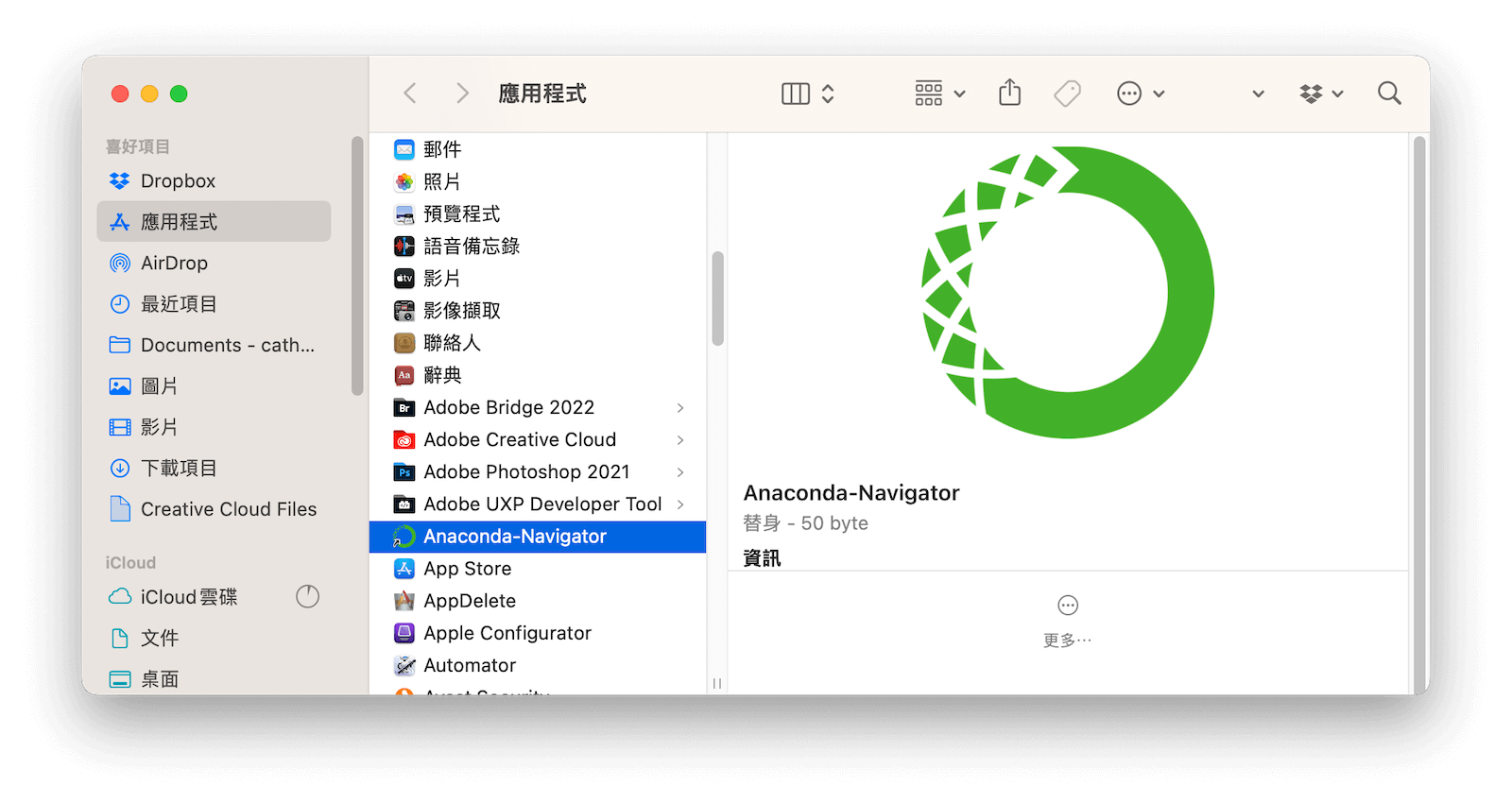Select 應用程式 in the sidebar
Image resolution: width=1512 pixels, height=803 pixels.
point(214,222)
